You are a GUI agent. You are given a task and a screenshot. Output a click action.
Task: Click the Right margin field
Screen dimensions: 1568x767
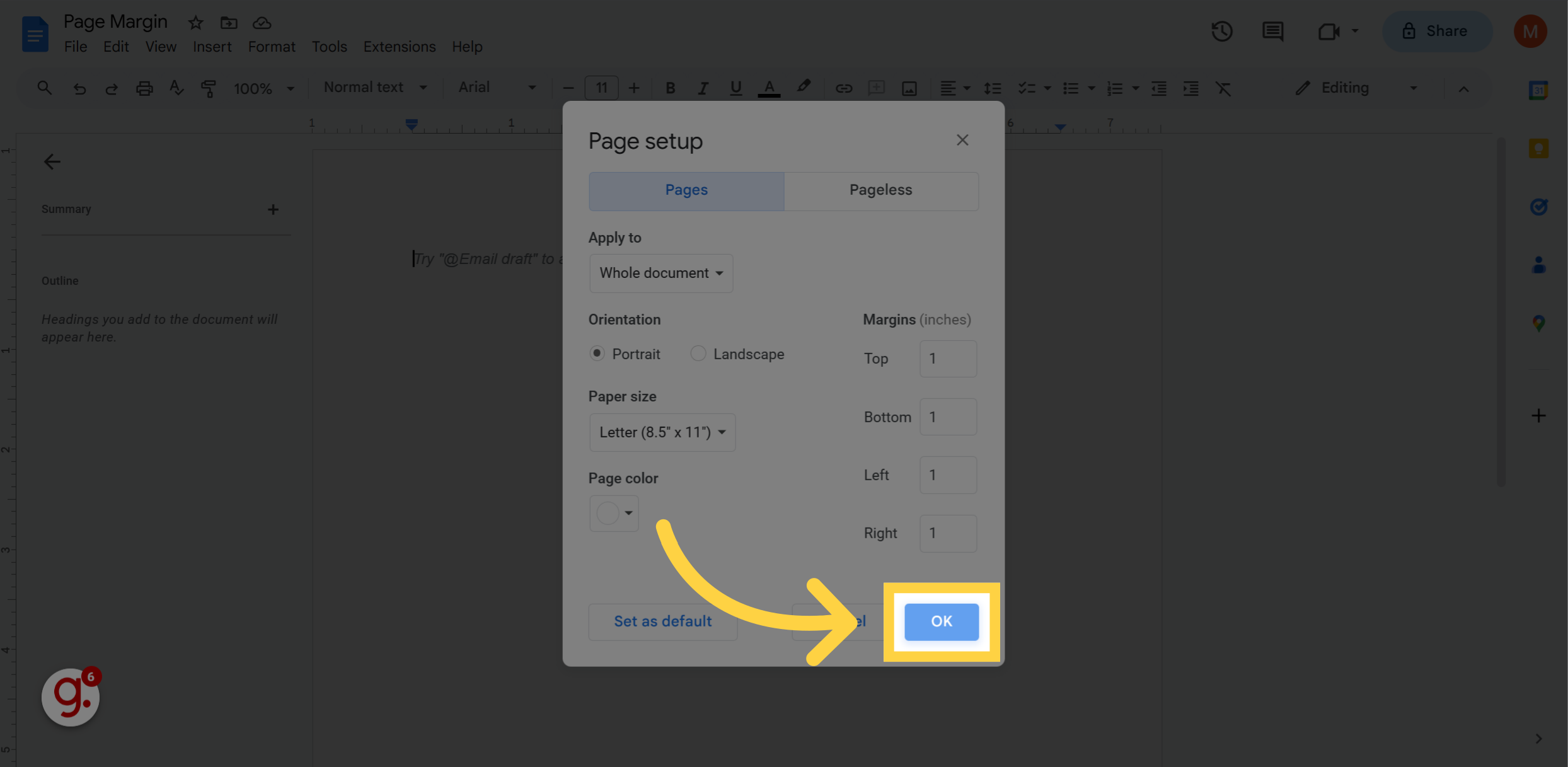(x=948, y=533)
